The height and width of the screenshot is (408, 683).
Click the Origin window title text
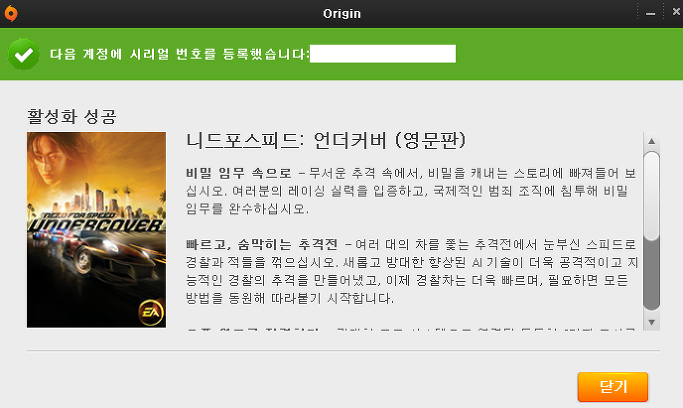tap(342, 14)
